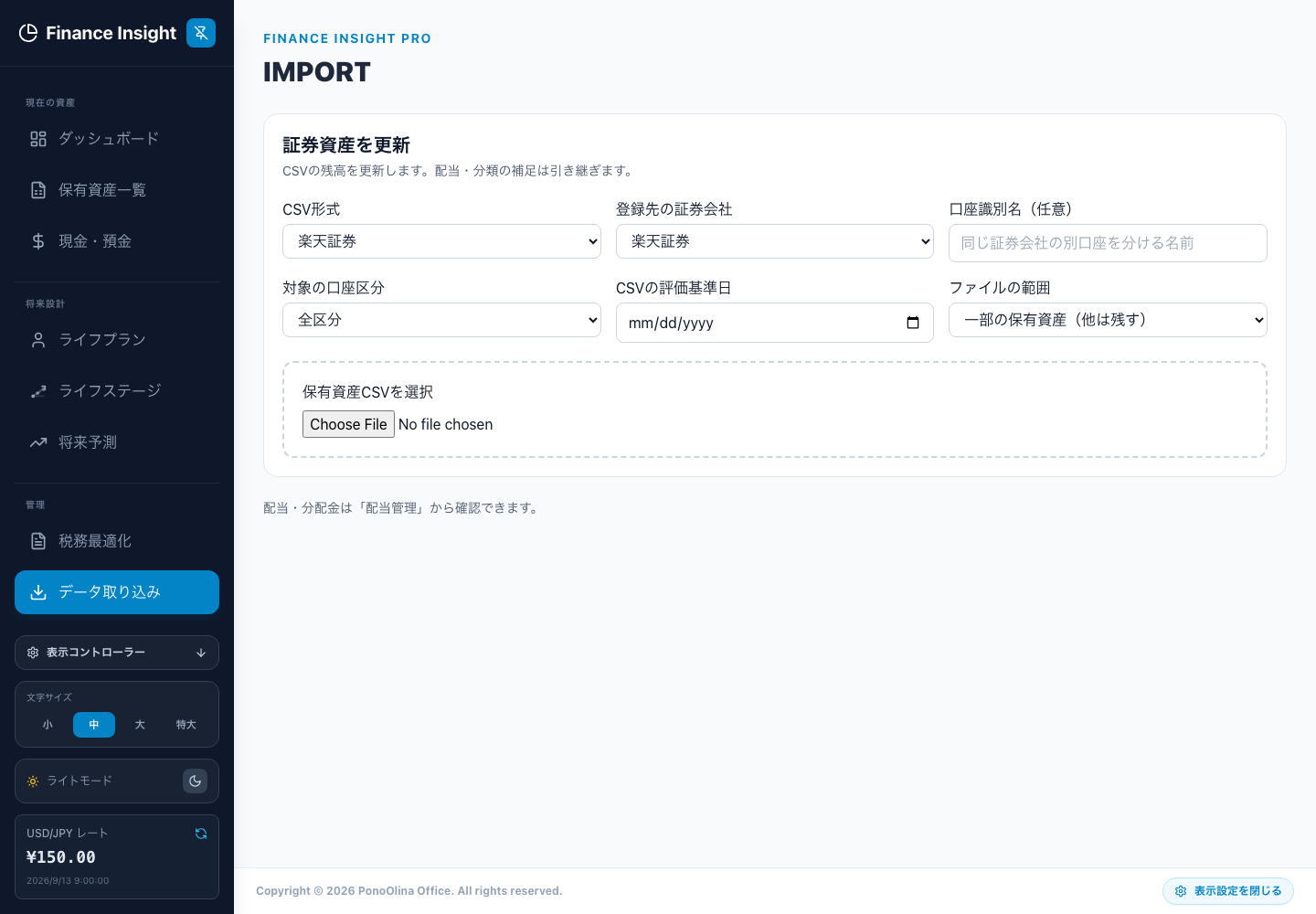Click the trending arrow icon for 将来予測
1316x914 pixels.
[38, 442]
